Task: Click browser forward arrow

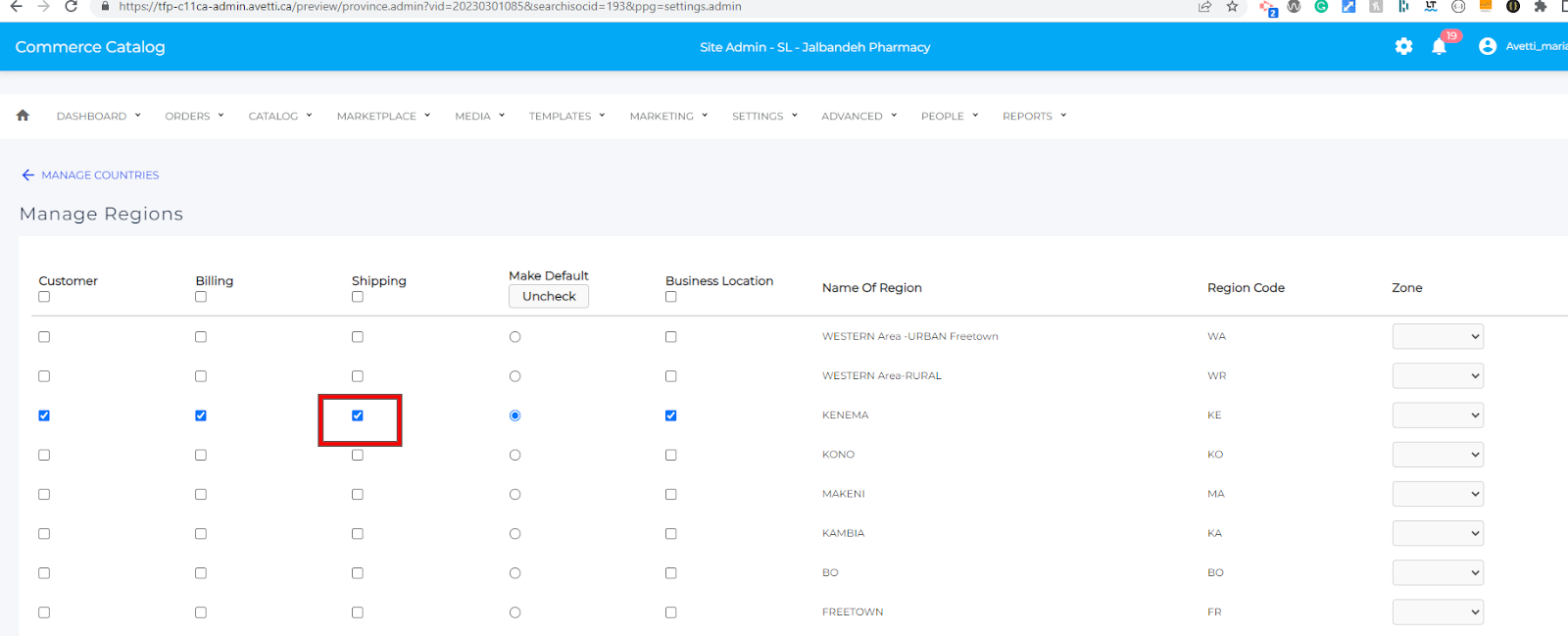Action: [x=43, y=6]
